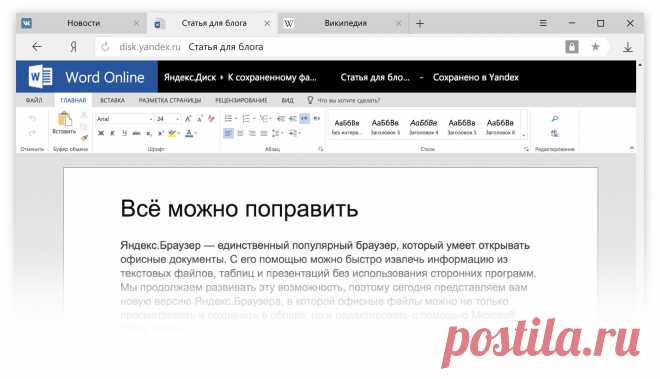This screenshot has width=660, height=379.
Task: Switch to the РЕЦЕНЗИРОВАНИЕ tab
Action: pos(241,100)
